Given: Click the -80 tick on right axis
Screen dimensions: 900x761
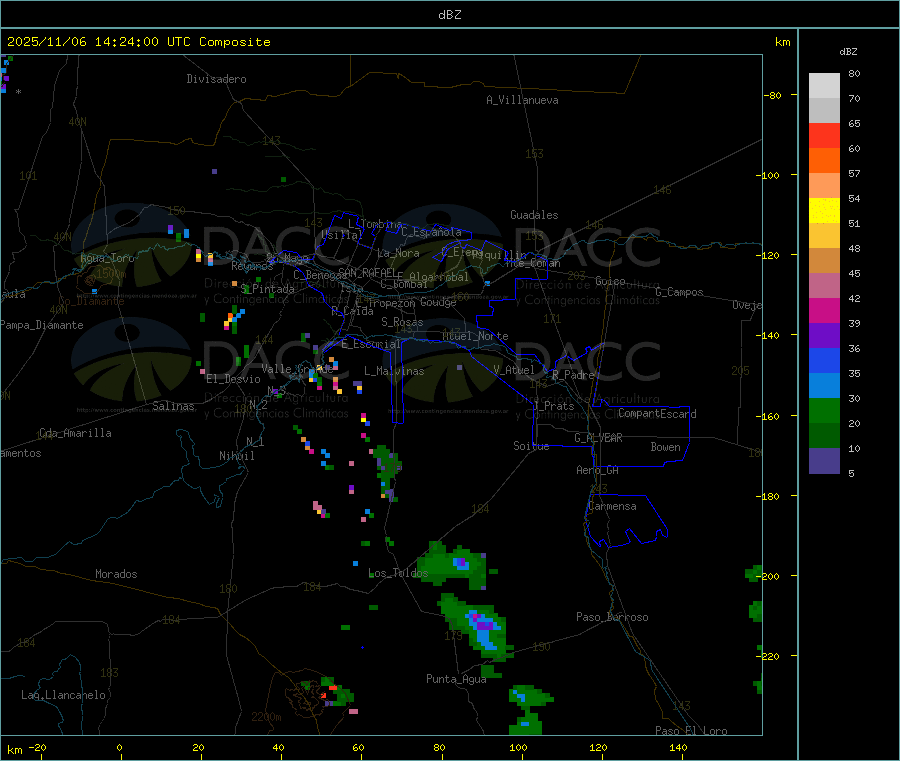Looking at the screenshot, I should pos(773,95).
